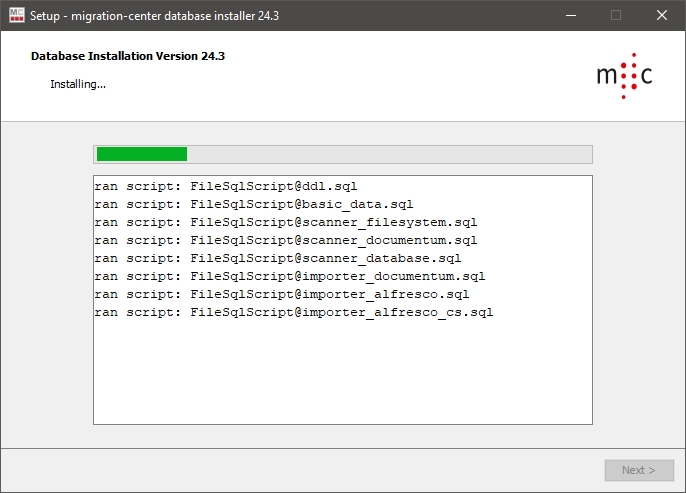
Task: Click the Installing... status text
Action: pyautogui.click(x=78, y=84)
